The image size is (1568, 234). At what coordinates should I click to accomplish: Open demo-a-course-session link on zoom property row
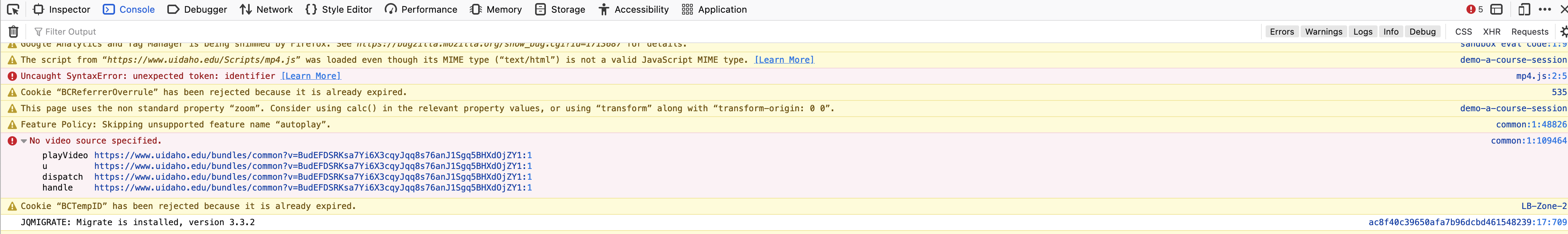pos(1513,109)
